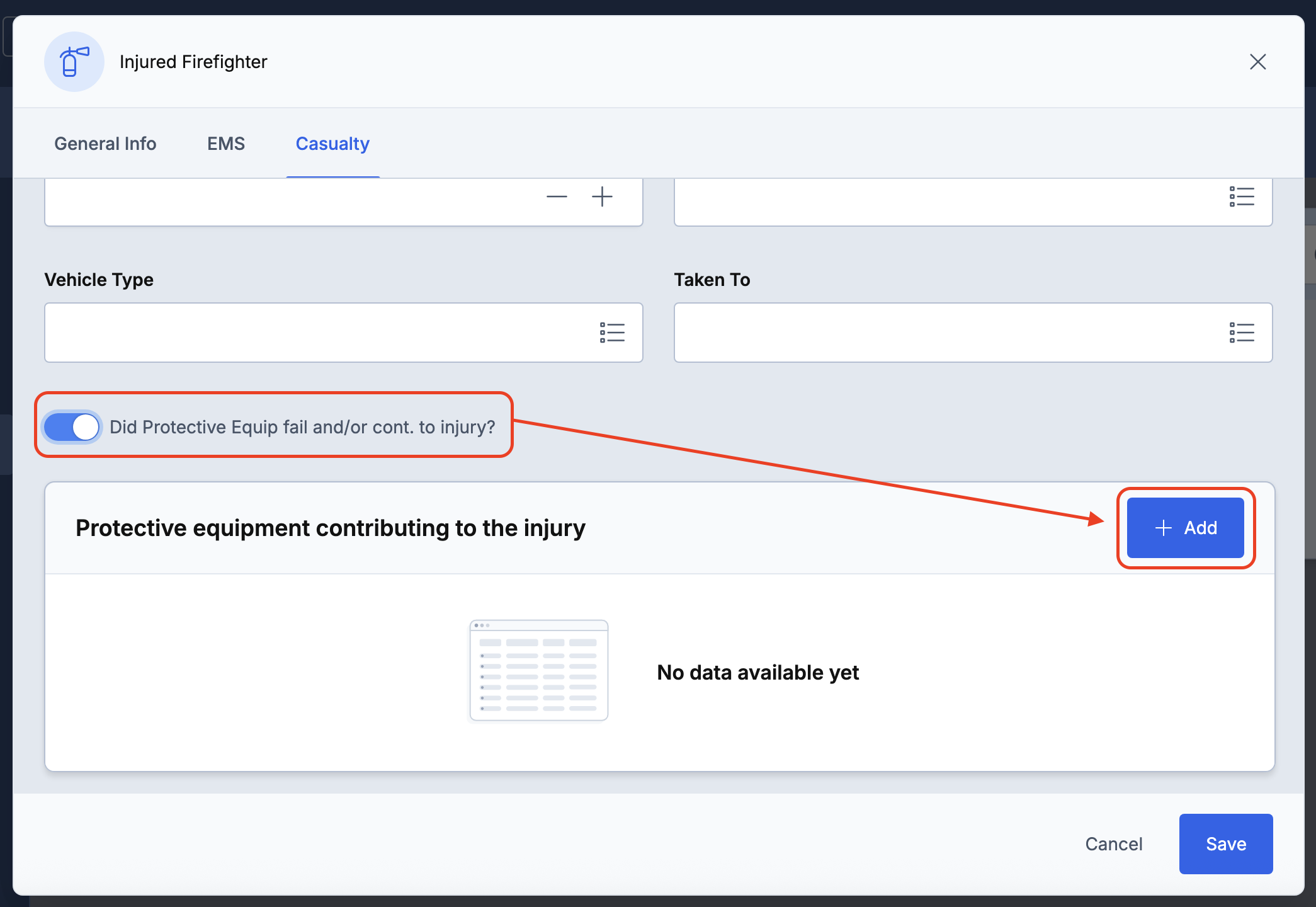The height and width of the screenshot is (907, 1316).
Task: Click the empty table placeholder illustration
Action: click(x=538, y=670)
